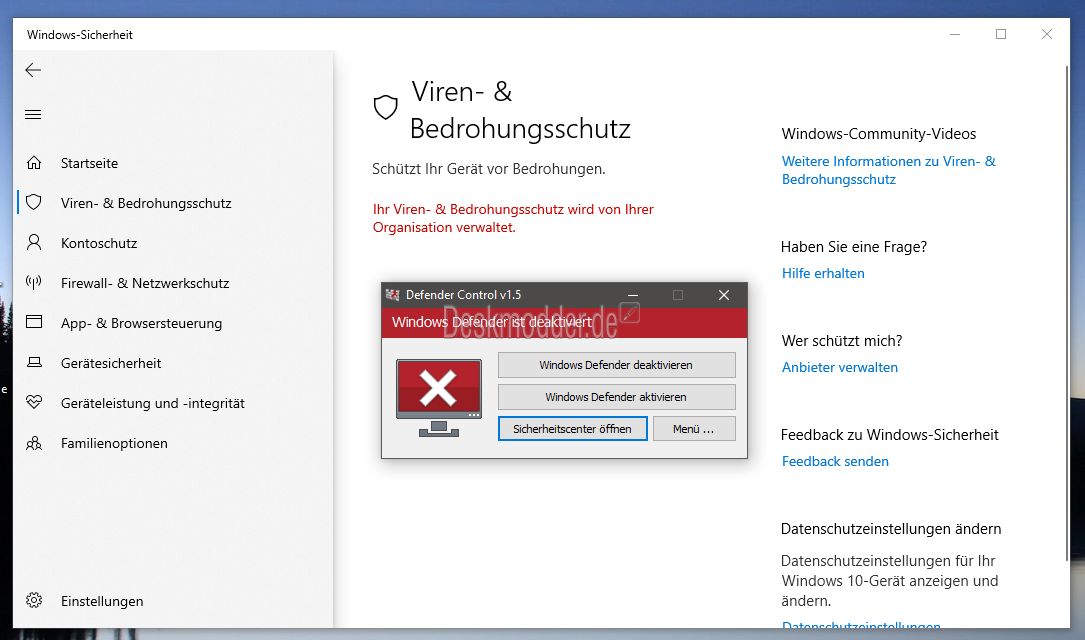Viewport: 1085px width, 640px height.
Task: Open the hamburger navigation menu
Action: click(x=33, y=114)
